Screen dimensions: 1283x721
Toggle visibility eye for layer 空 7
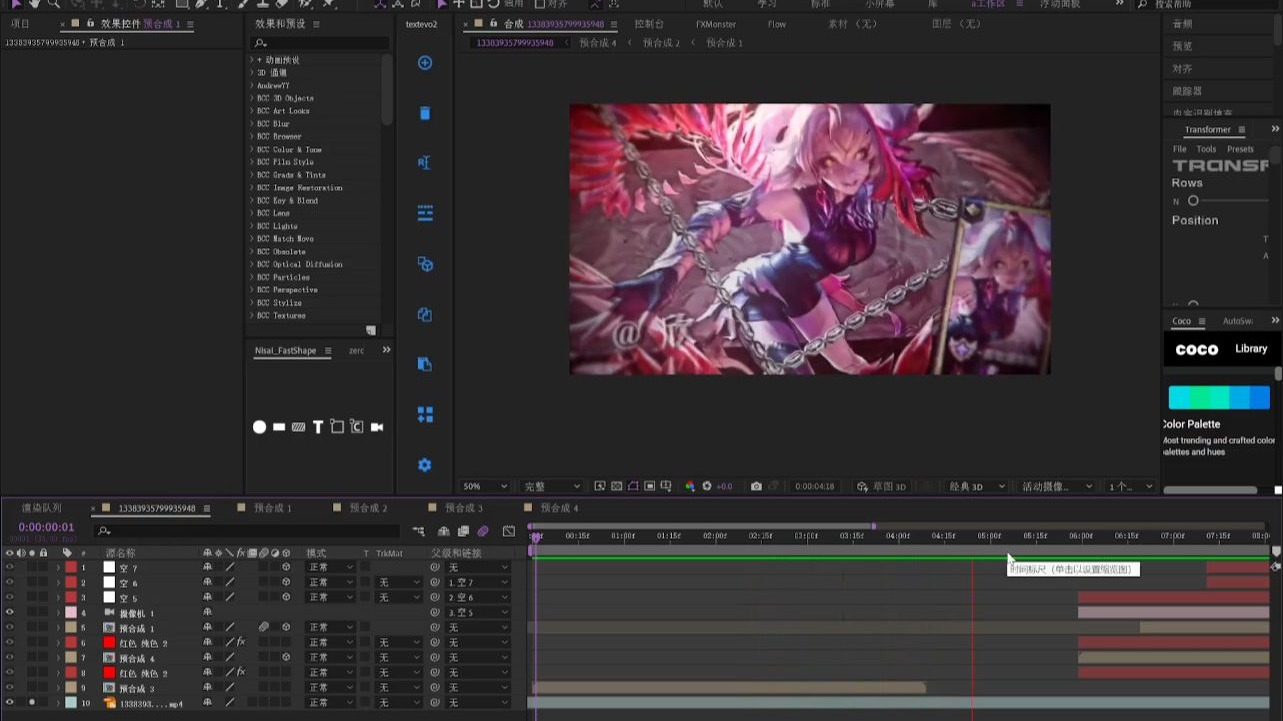point(9,567)
